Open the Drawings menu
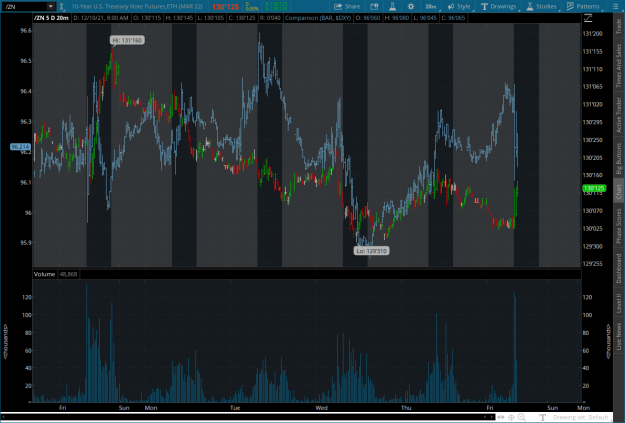Viewport: 625px width, 423px height. tap(499, 6)
